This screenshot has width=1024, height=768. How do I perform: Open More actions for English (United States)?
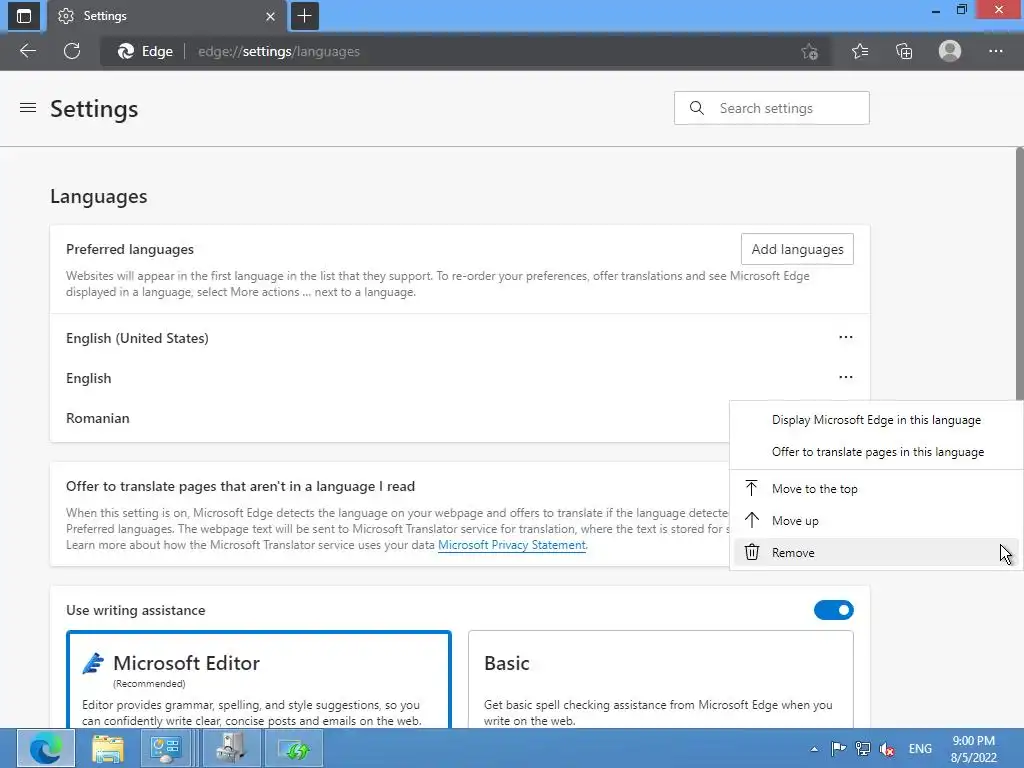pyautogui.click(x=846, y=338)
